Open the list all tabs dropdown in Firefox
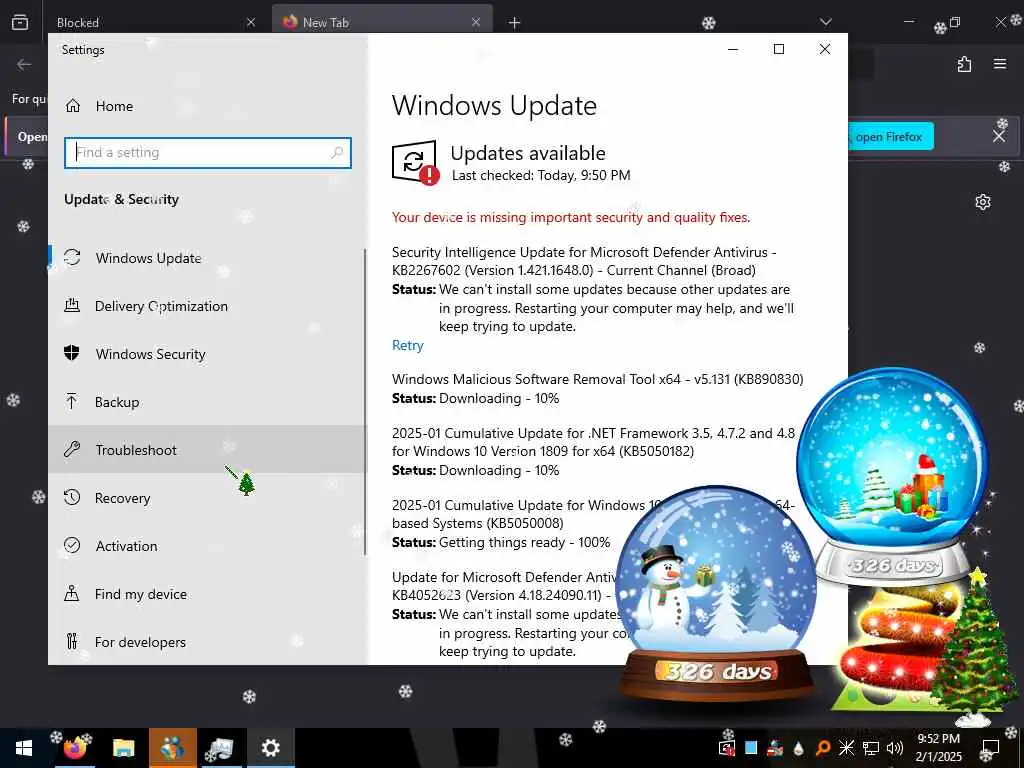Screen dimensions: 1024x768 826,22
